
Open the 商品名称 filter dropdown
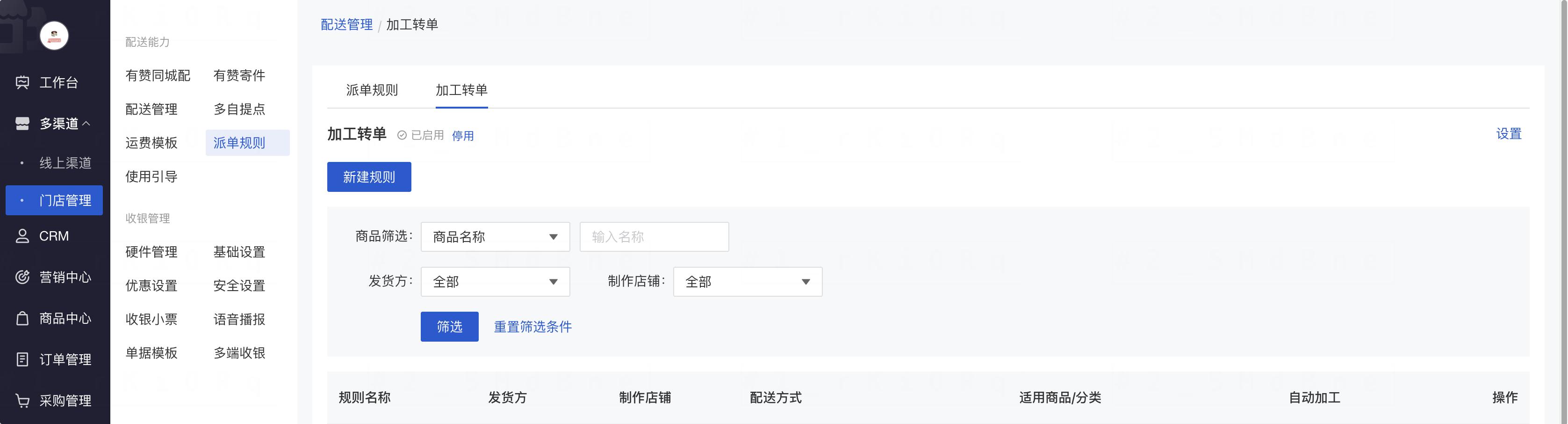pos(495,237)
